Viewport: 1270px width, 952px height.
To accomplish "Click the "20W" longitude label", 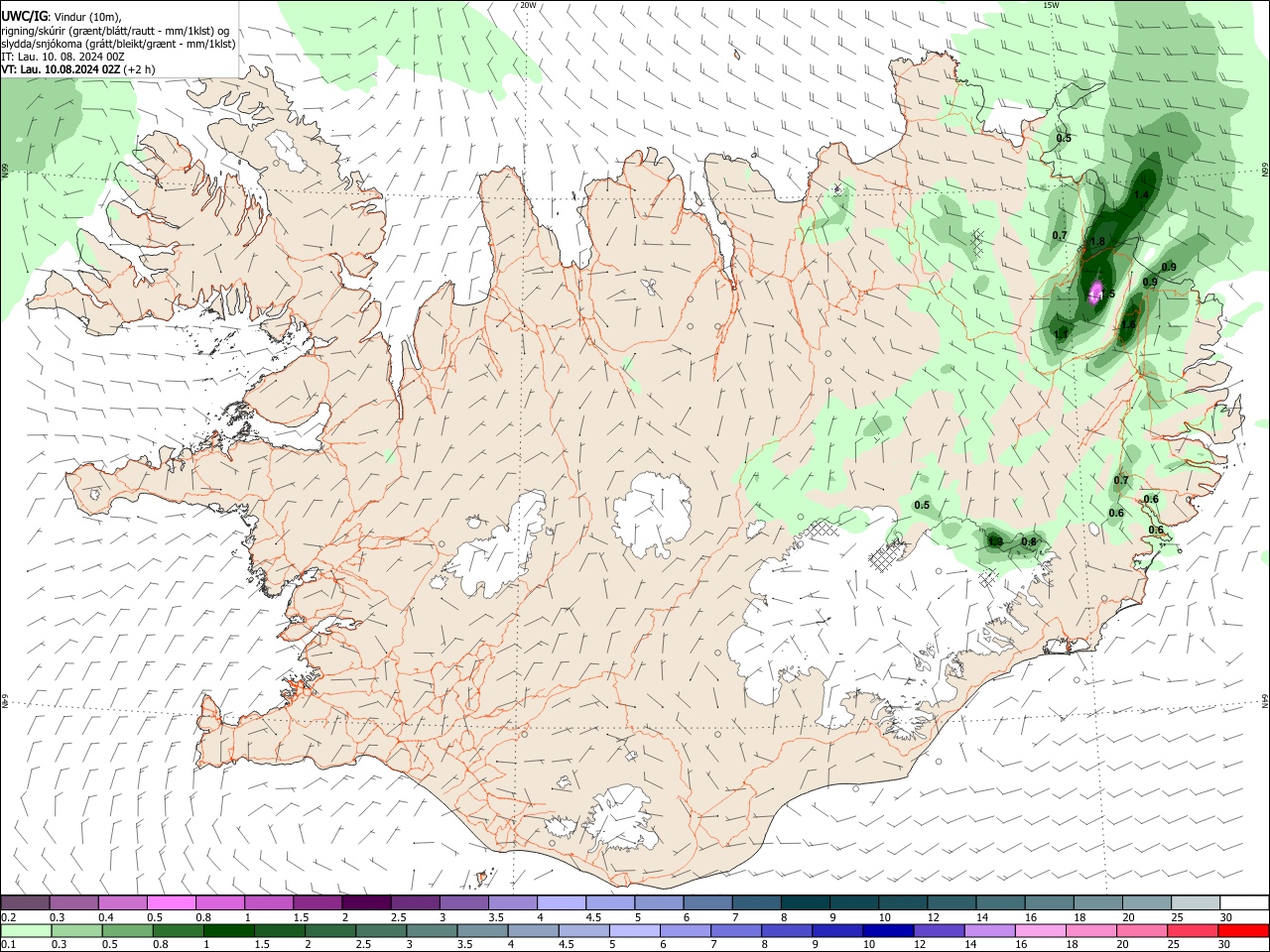I will 528,5.
